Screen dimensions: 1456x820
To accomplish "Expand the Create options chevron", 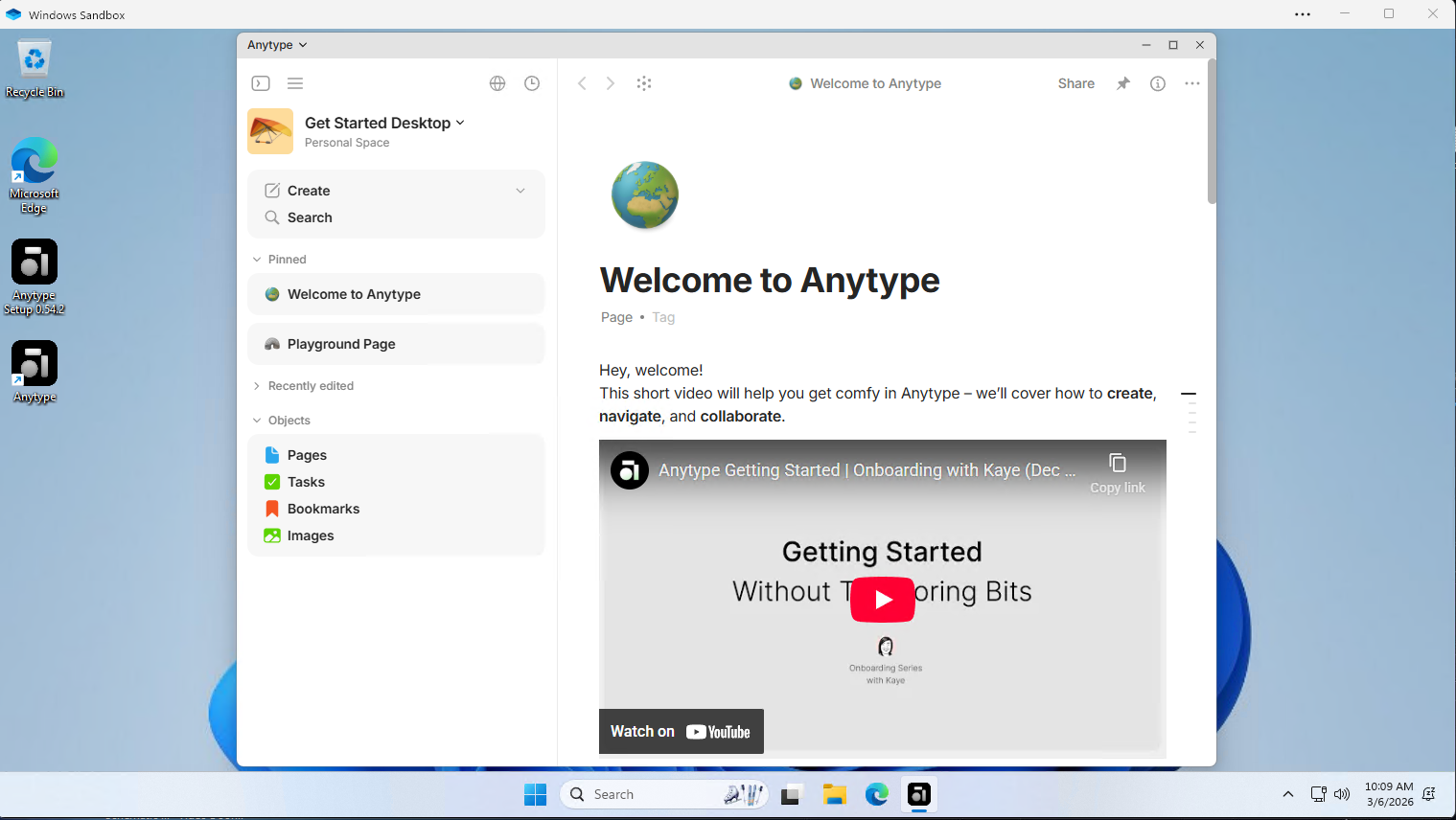I will pos(520,191).
